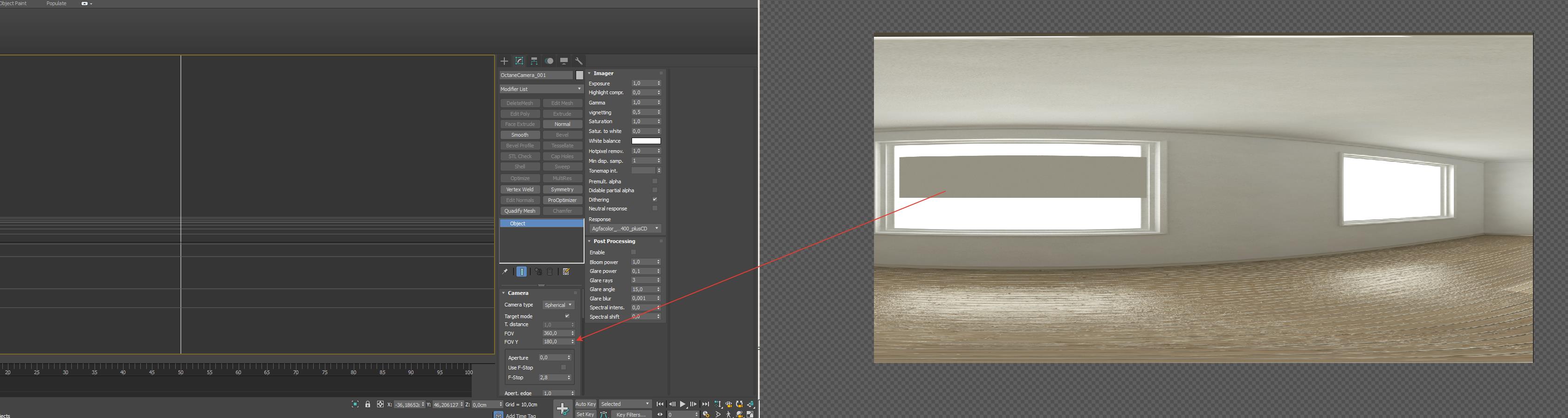The image size is (1568, 418).
Task: Click the White balance color swatch
Action: [646, 141]
